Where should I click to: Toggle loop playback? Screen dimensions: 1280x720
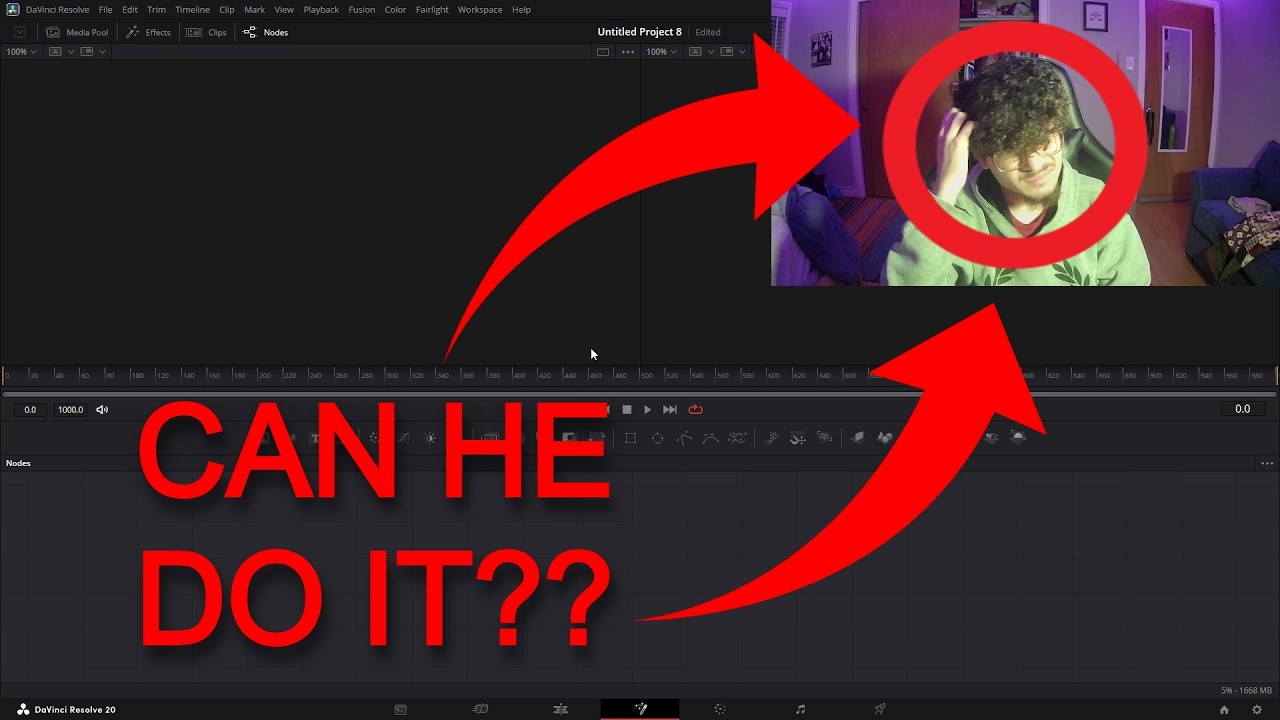click(695, 409)
